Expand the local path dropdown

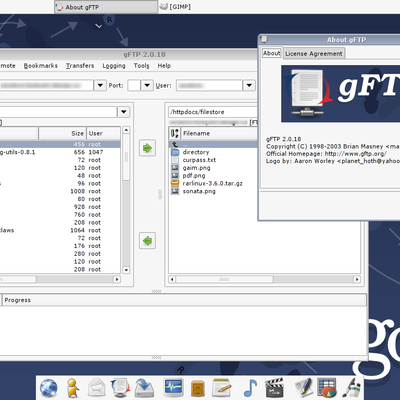(x=124, y=112)
